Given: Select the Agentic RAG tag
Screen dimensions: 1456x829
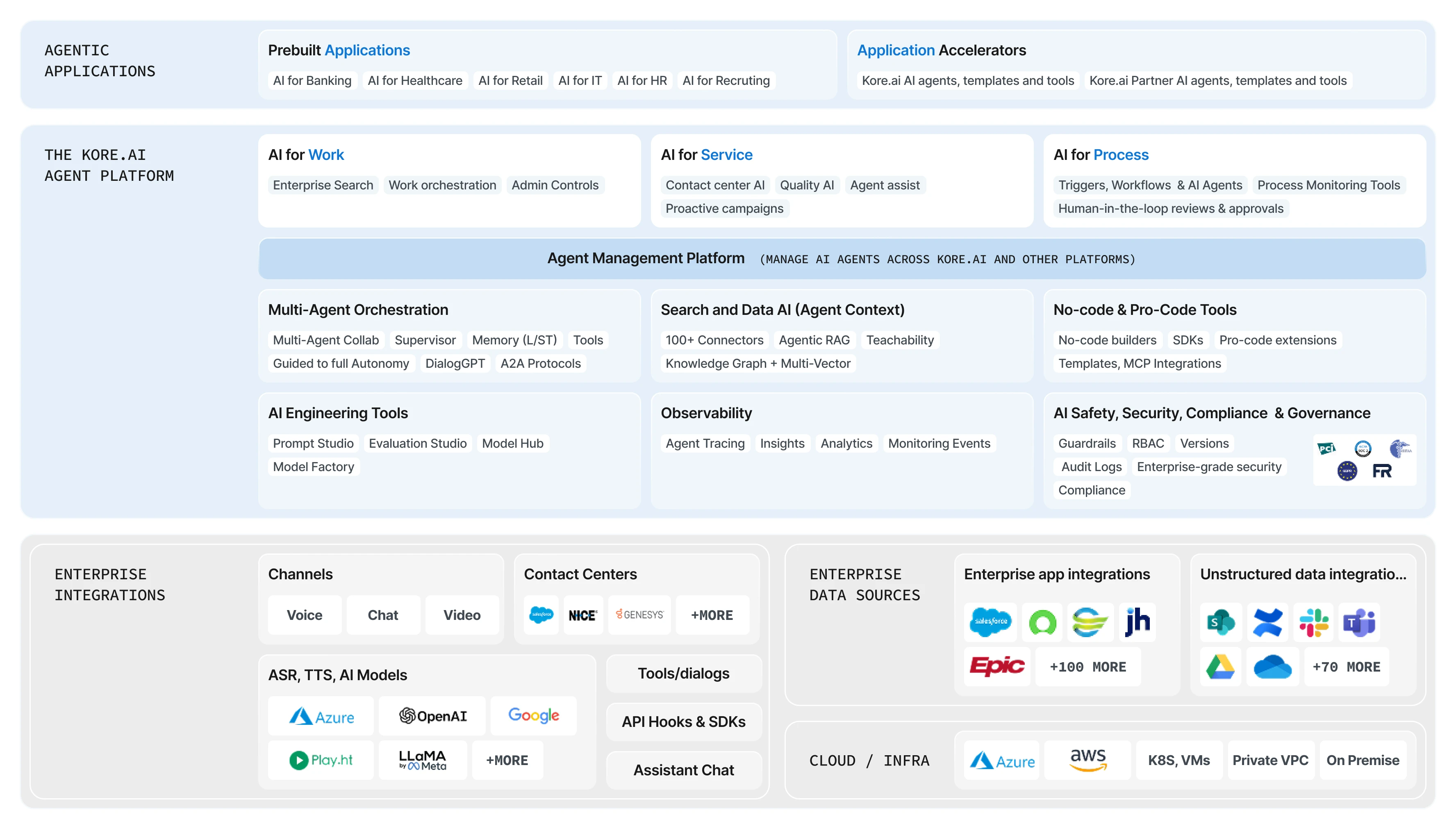Looking at the screenshot, I should 814,340.
